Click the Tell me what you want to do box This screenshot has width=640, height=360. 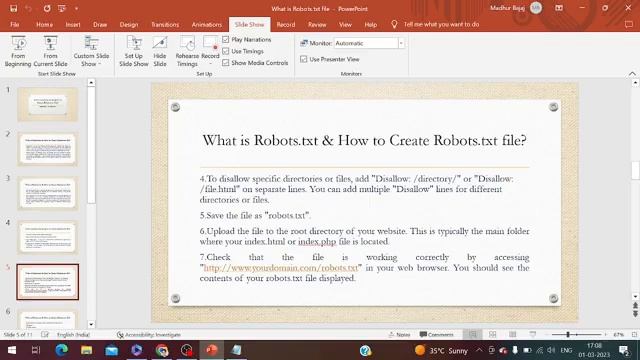click(441, 24)
